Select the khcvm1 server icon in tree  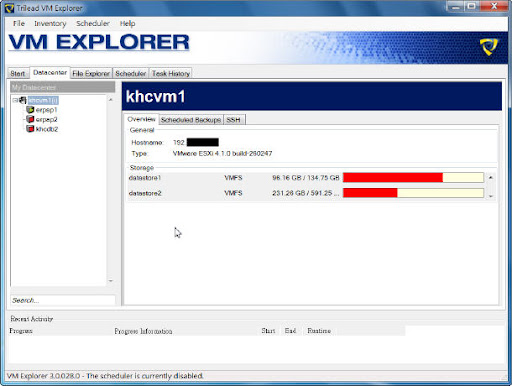point(22,100)
